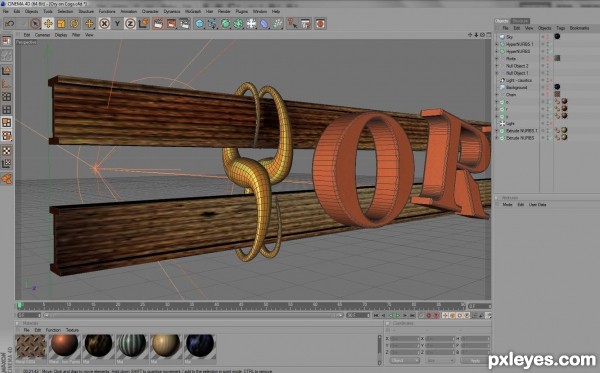Image resolution: width=600 pixels, height=373 pixels.
Task: Click the yellow plus last-tool icon
Action: pos(89,24)
